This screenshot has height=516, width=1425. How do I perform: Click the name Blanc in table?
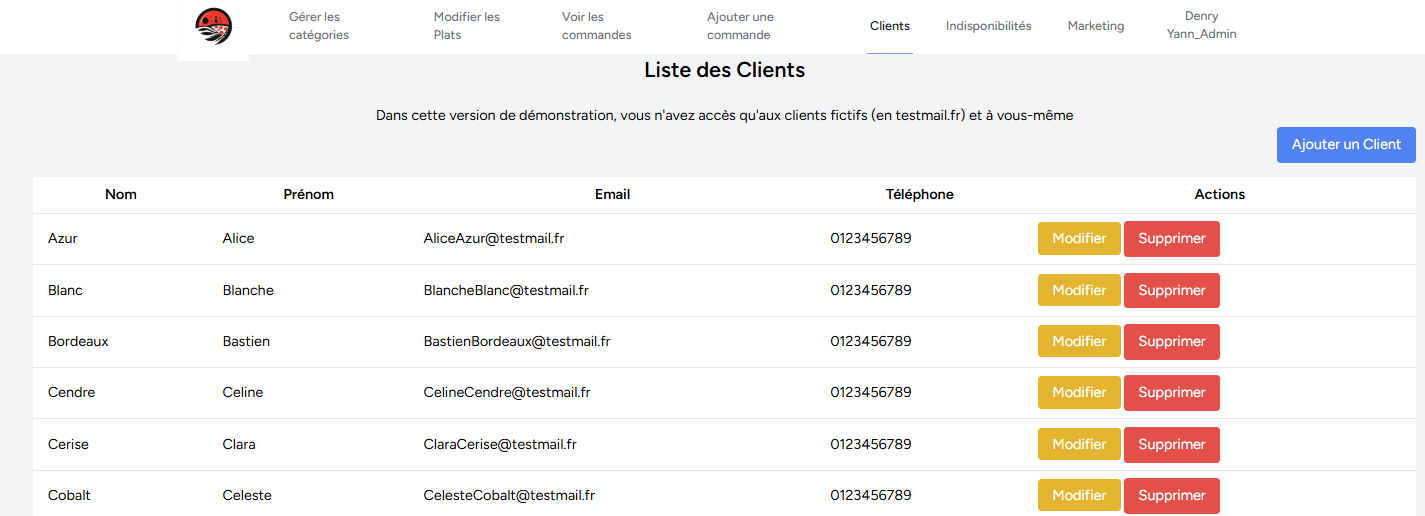pos(65,290)
